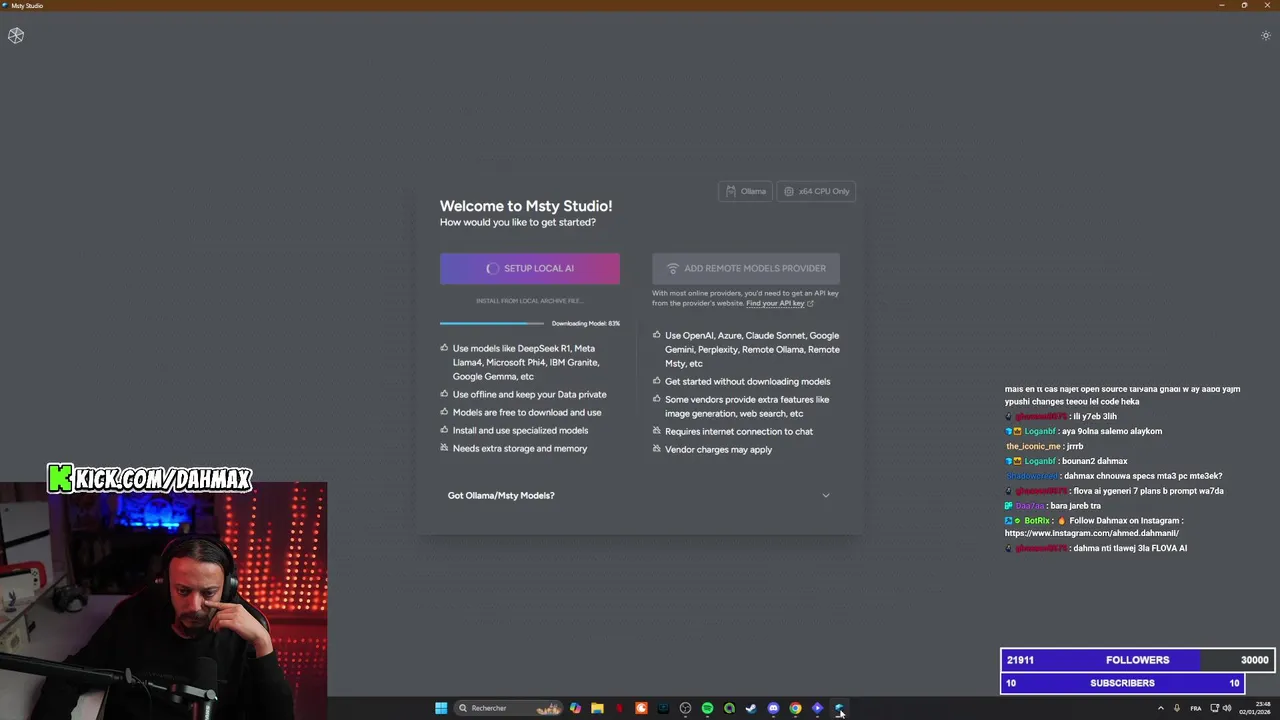Screen dimensions: 1280x720
Task: Click the Ollama llama icon
Action: pyautogui.click(x=731, y=191)
